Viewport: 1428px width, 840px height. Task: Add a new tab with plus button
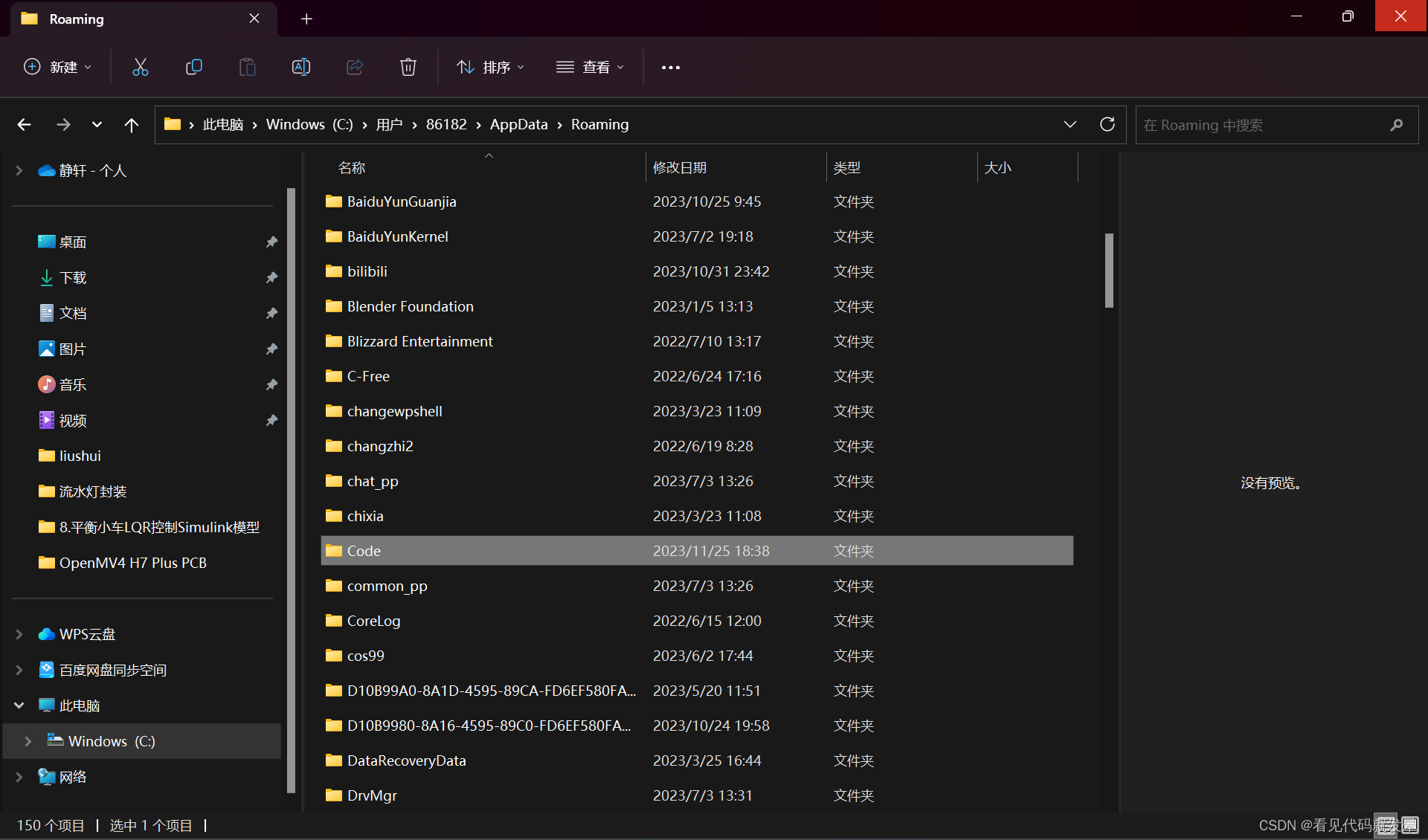306,19
